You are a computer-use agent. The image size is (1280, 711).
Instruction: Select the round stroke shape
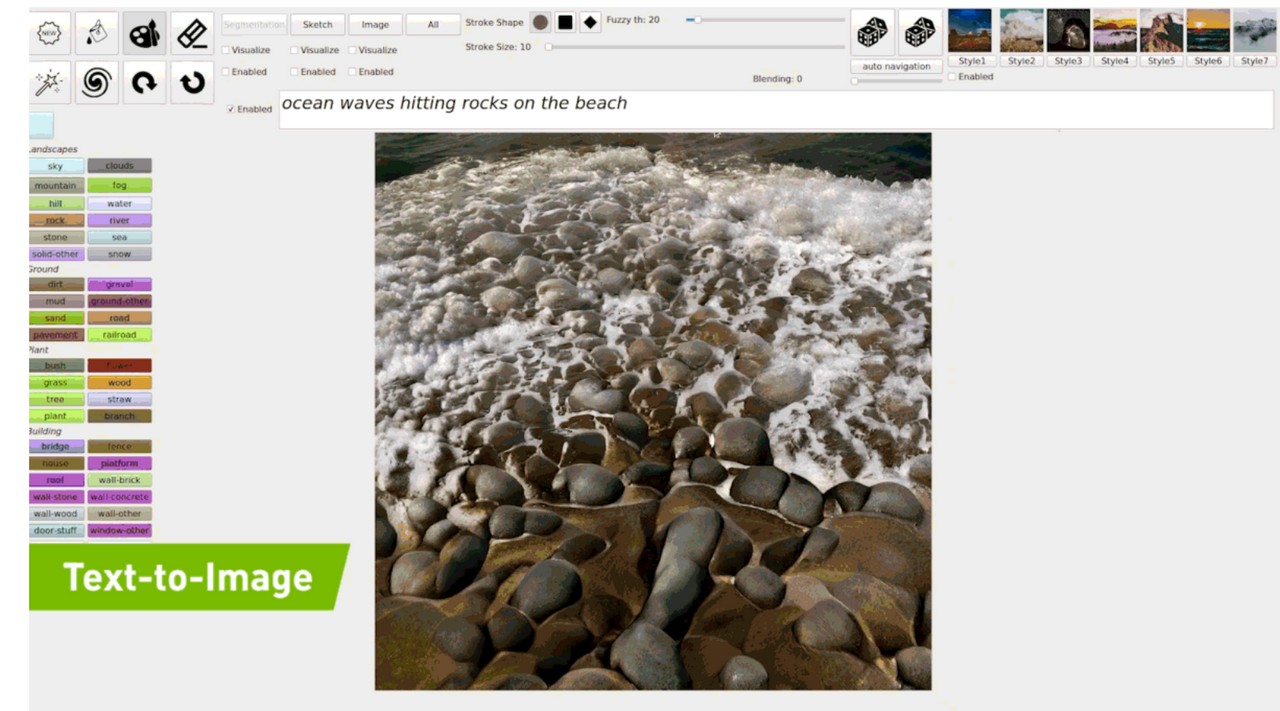coord(540,22)
